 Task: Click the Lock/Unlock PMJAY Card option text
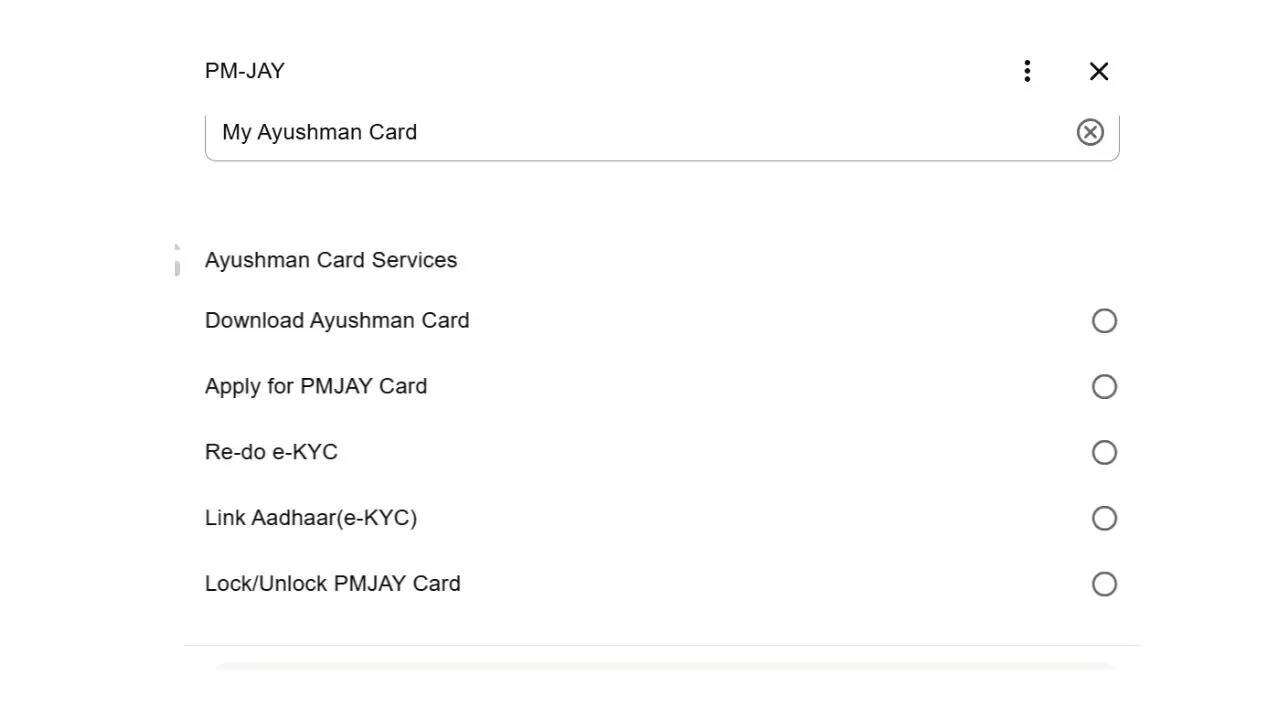click(x=333, y=584)
